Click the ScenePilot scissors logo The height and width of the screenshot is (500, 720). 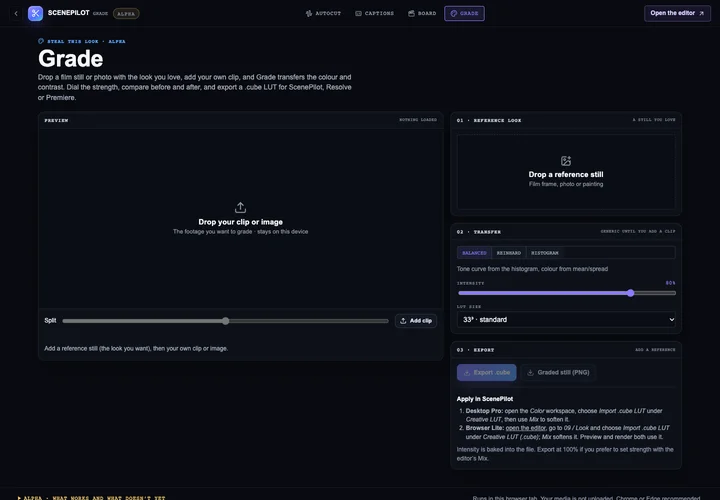(x=35, y=13)
